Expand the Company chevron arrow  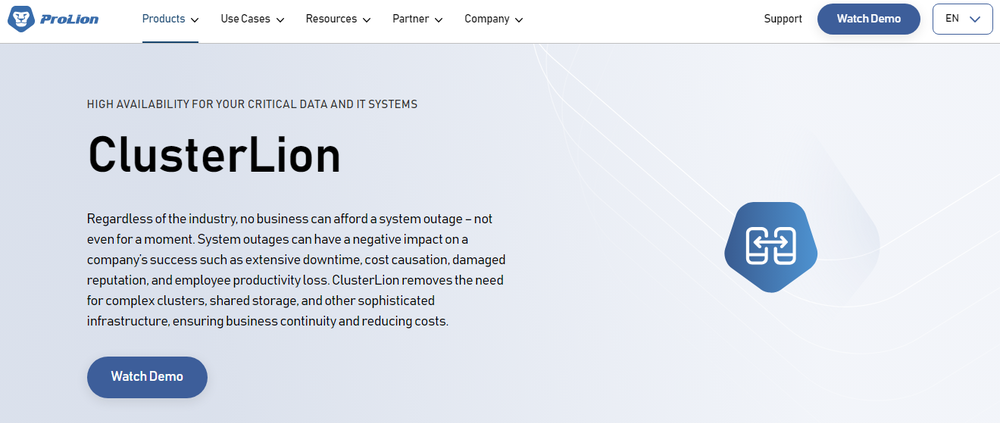519,20
